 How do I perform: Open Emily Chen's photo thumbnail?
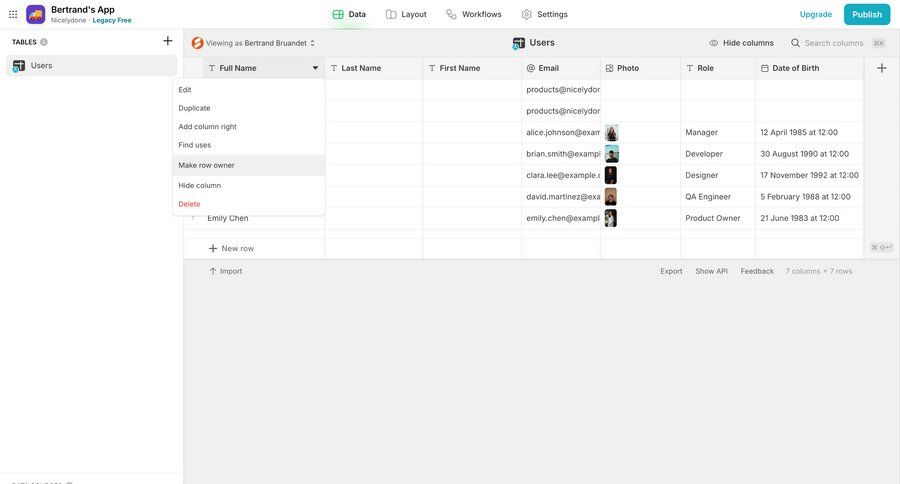coord(611,218)
